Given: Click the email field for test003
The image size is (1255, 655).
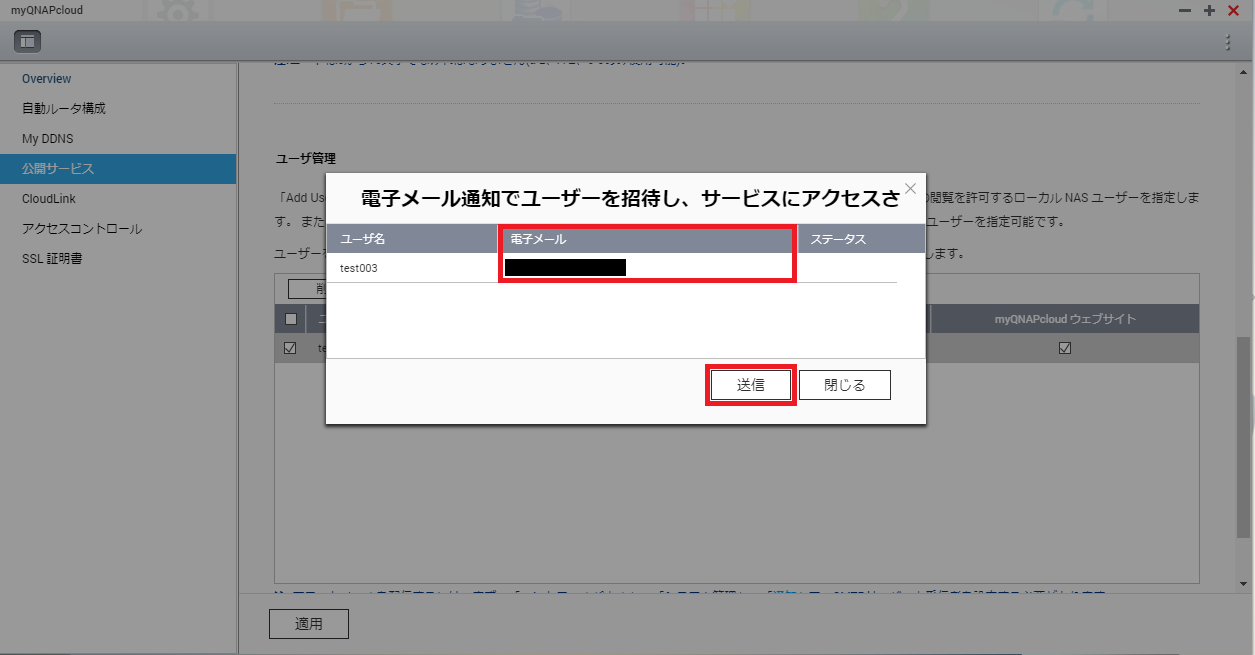Looking at the screenshot, I should [x=648, y=268].
